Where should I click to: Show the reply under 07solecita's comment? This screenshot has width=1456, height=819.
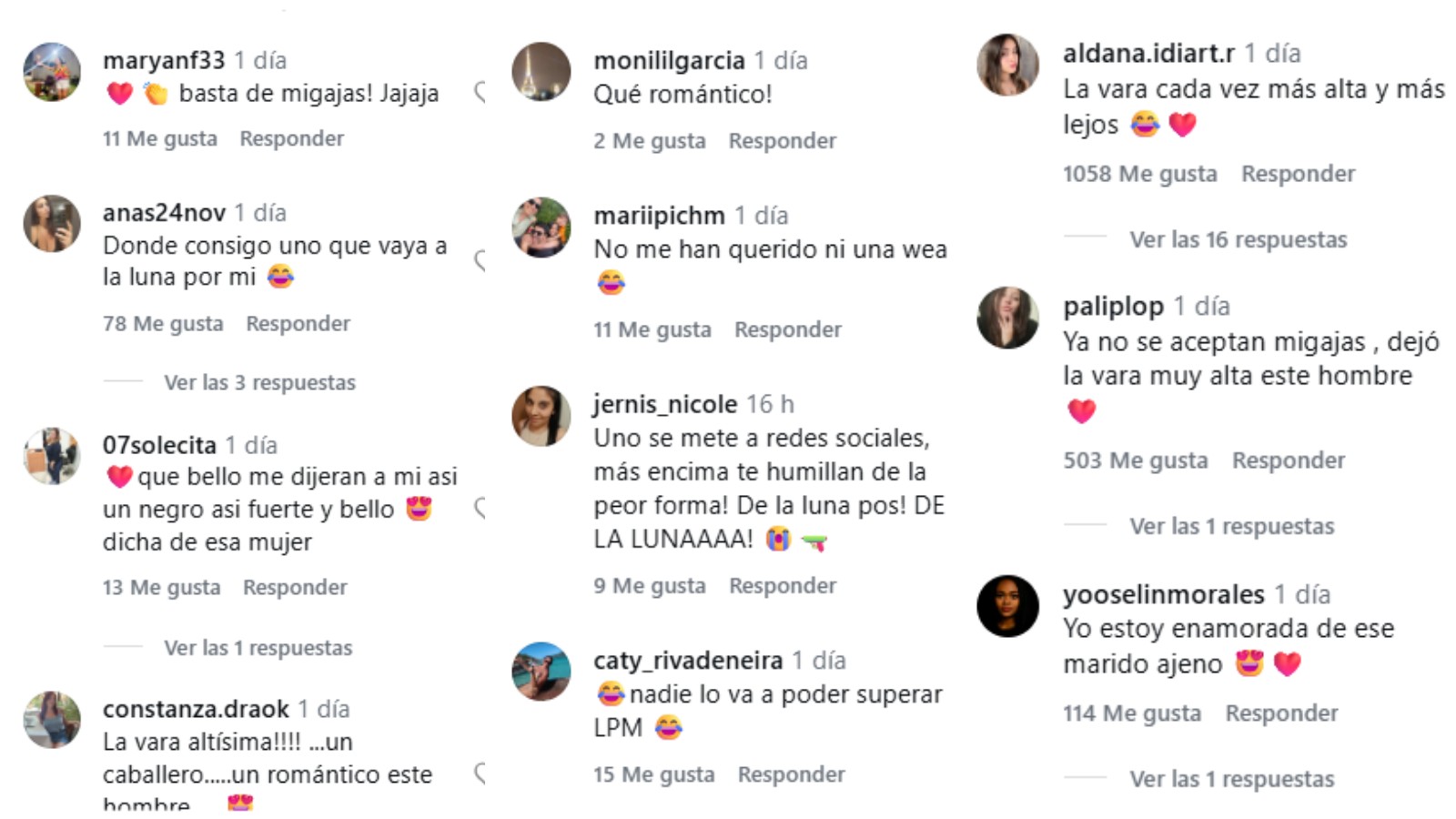tap(258, 649)
